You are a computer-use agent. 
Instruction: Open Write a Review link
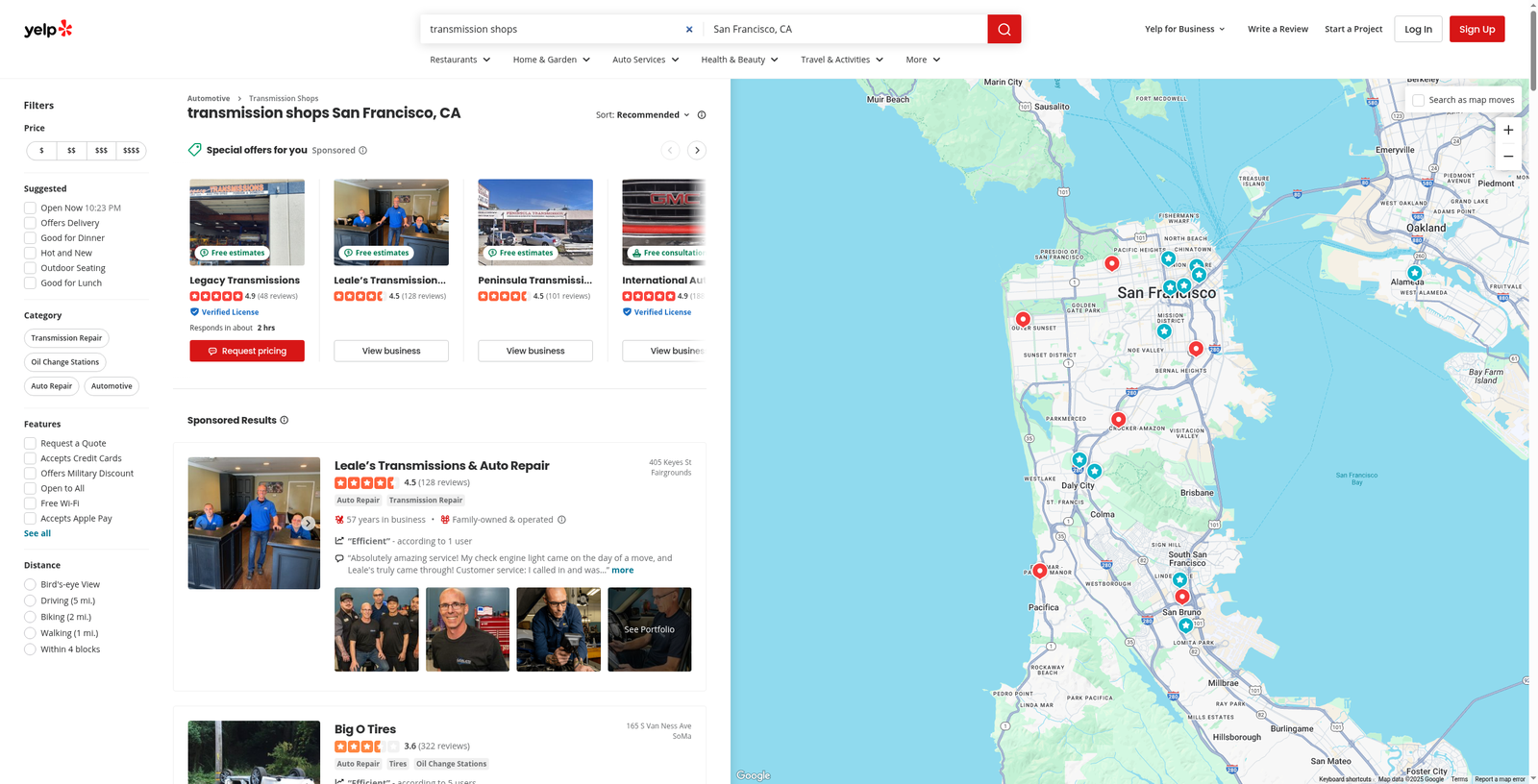1278,29
